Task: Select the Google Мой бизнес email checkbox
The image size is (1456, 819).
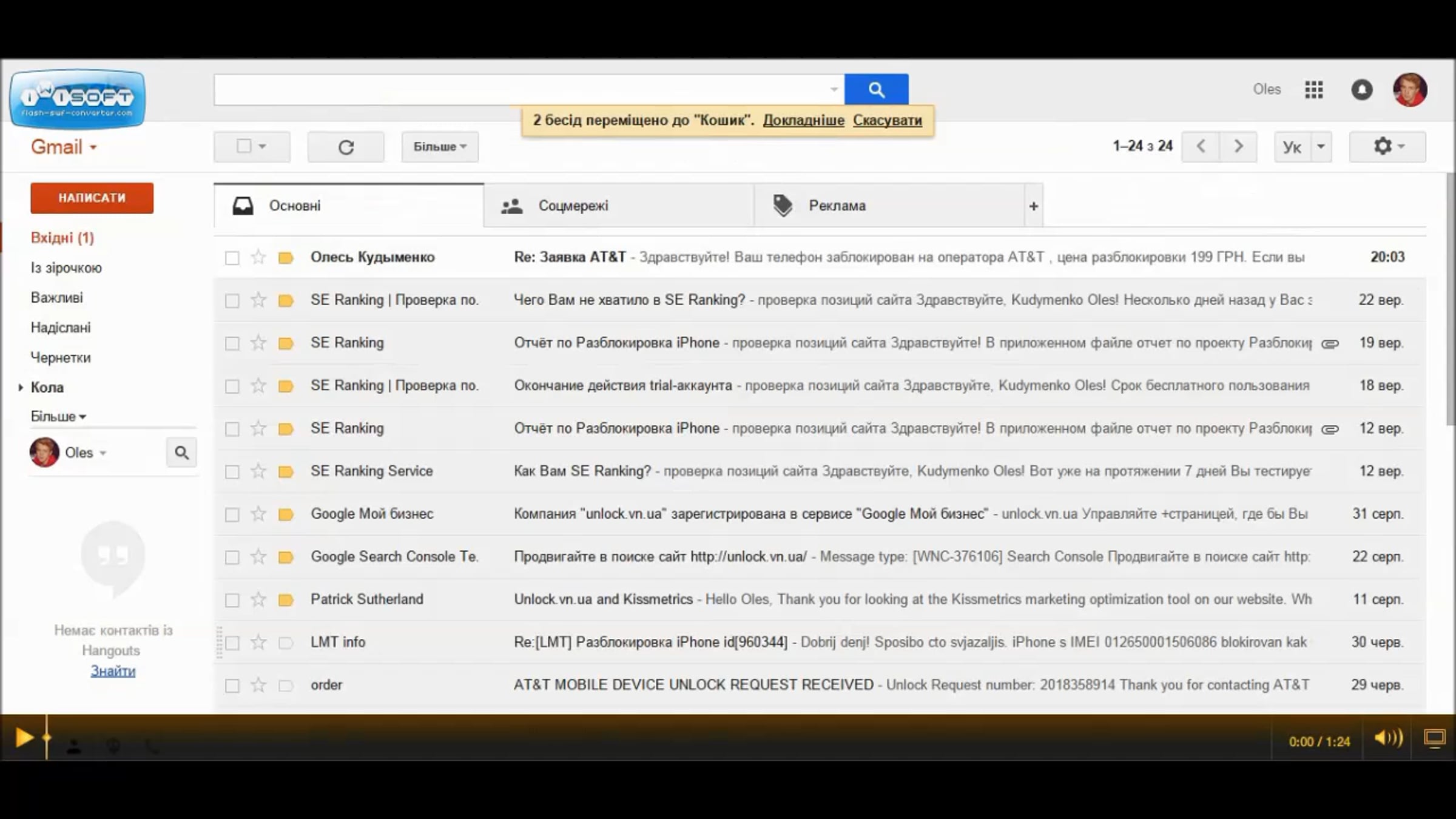Action: click(x=232, y=514)
